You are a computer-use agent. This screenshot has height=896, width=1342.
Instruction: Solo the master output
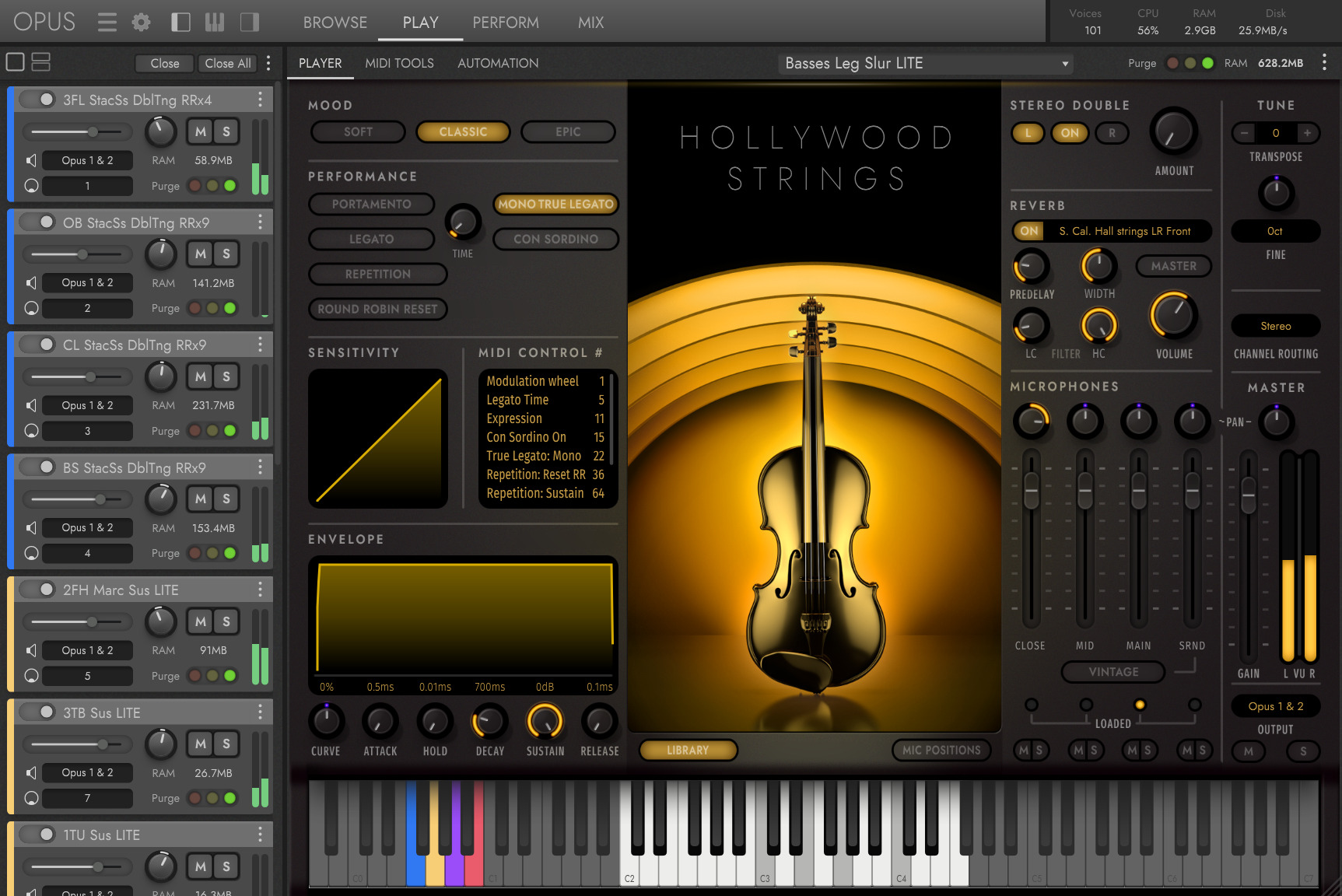pos(1303,751)
